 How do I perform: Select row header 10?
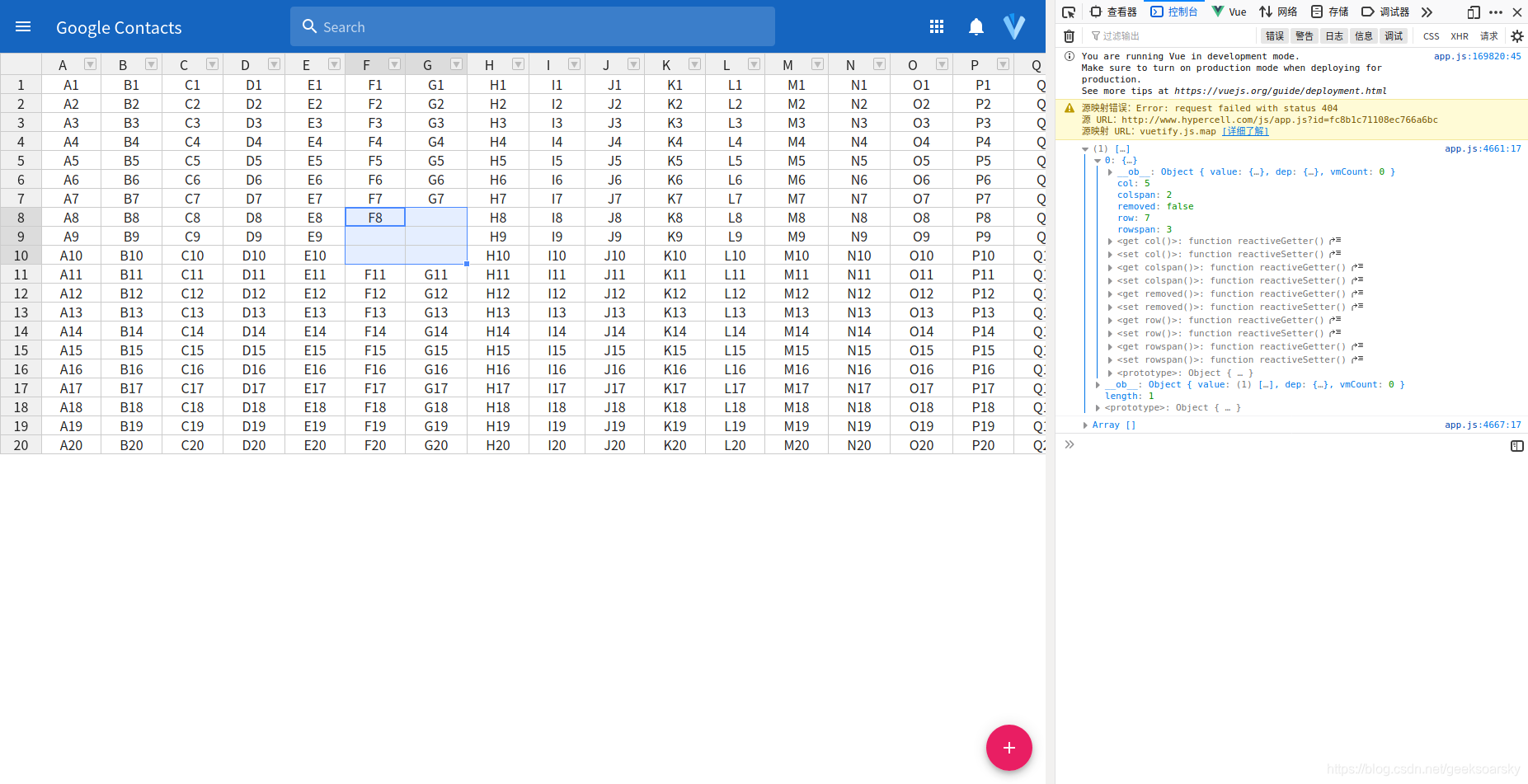click(21, 256)
